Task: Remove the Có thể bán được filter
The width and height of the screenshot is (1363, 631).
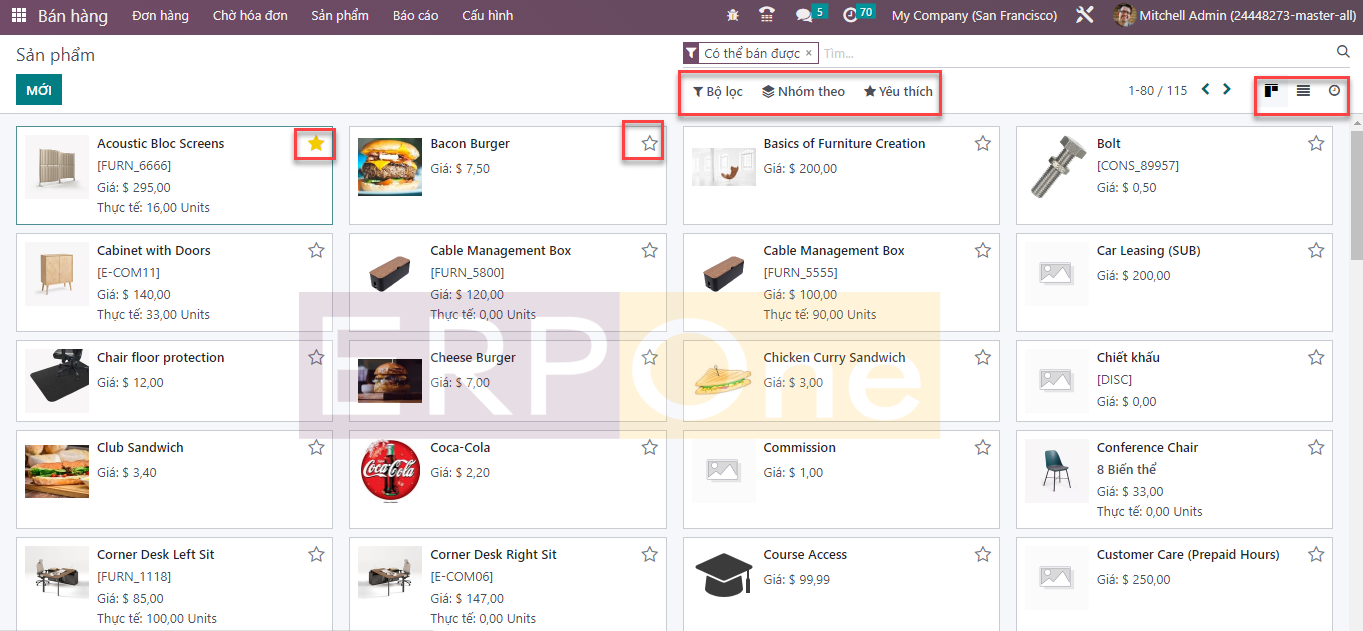Action: tap(808, 53)
